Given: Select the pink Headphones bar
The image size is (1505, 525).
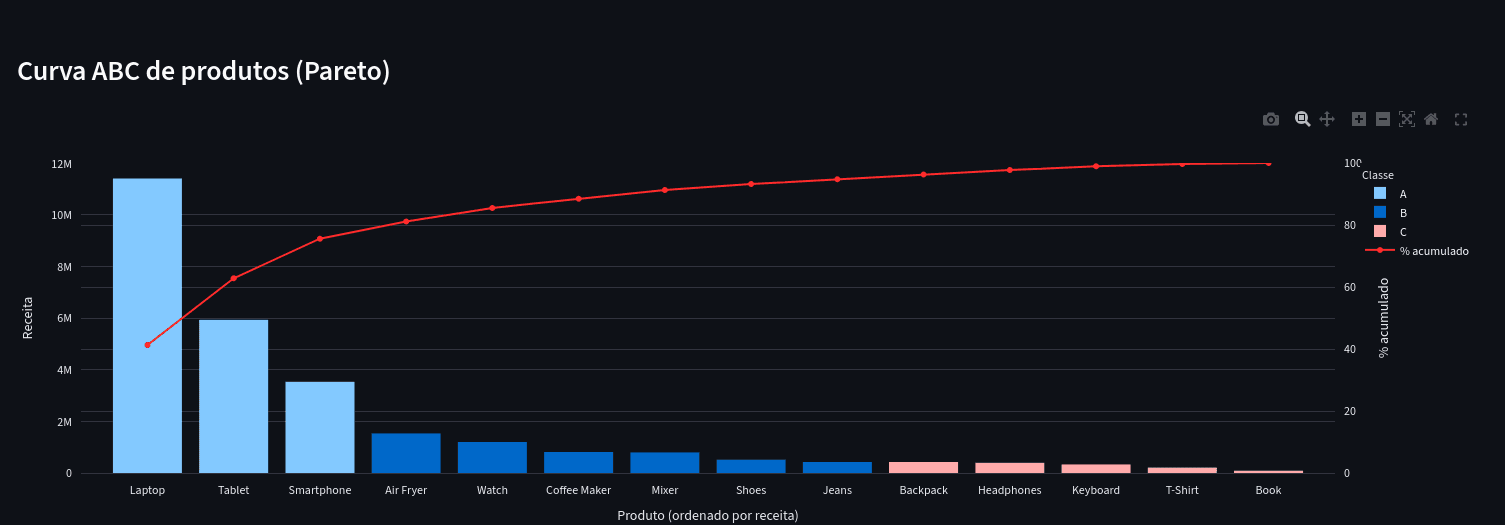Looking at the screenshot, I should pyautogui.click(x=1010, y=468).
